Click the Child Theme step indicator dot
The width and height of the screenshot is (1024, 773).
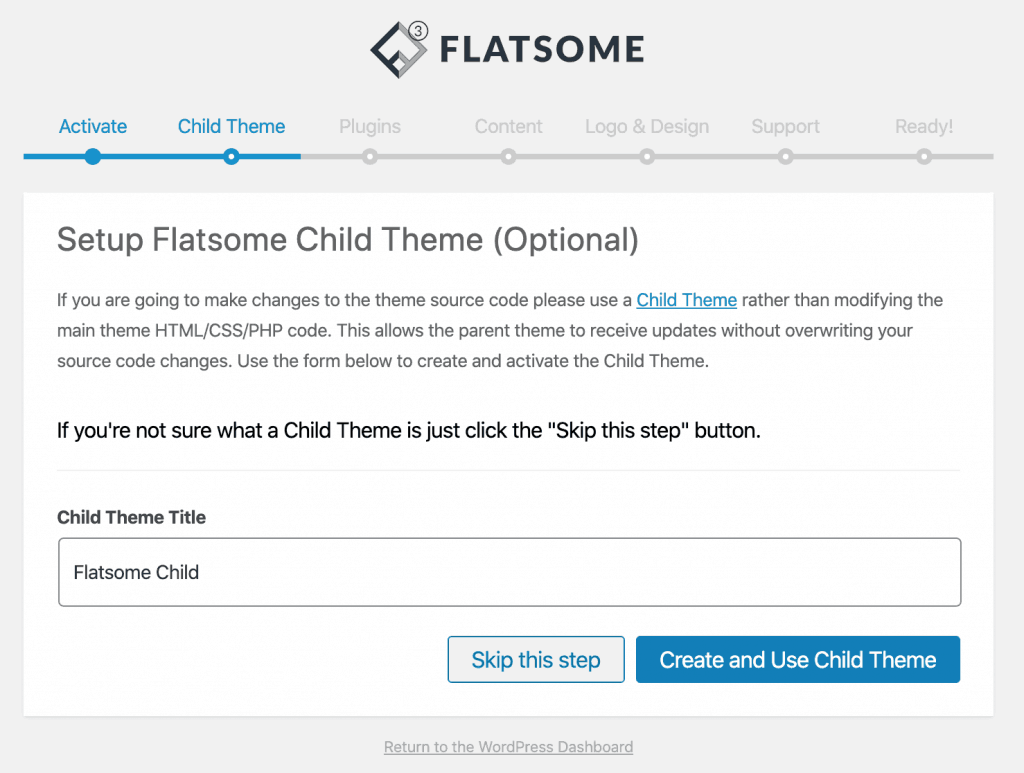pyautogui.click(x=231, y=156)
